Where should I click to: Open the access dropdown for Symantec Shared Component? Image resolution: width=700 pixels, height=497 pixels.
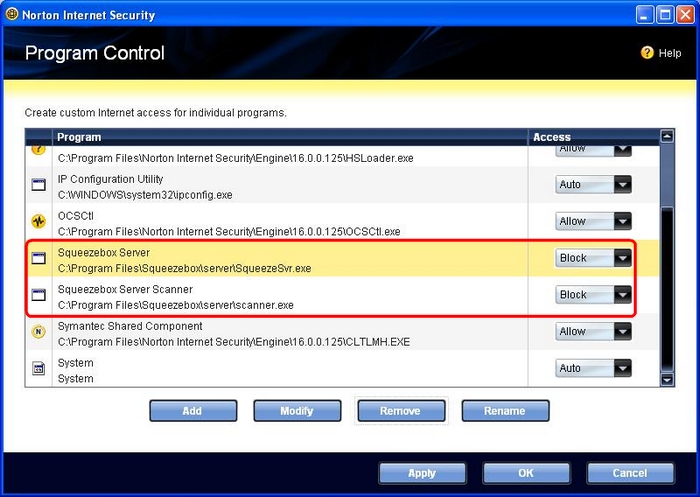coord(593,331)
